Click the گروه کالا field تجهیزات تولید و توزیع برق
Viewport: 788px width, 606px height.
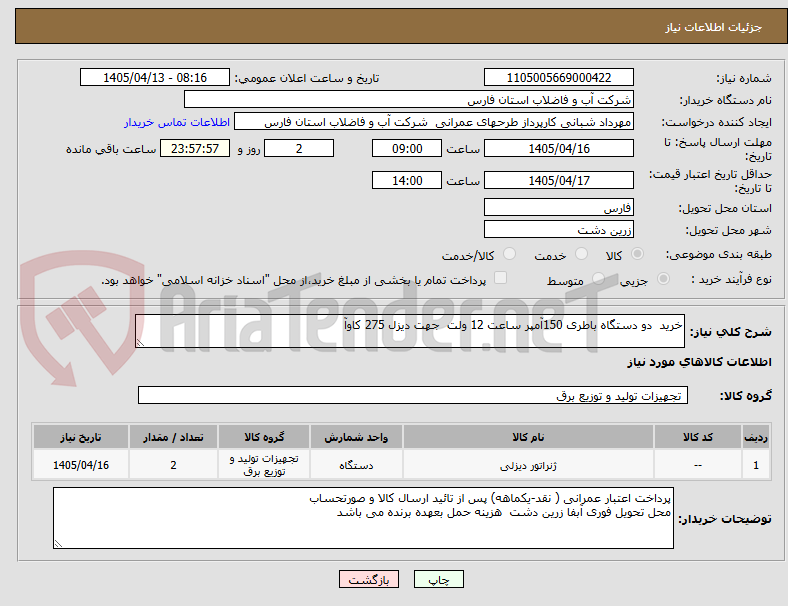click(x=413, y=395)
